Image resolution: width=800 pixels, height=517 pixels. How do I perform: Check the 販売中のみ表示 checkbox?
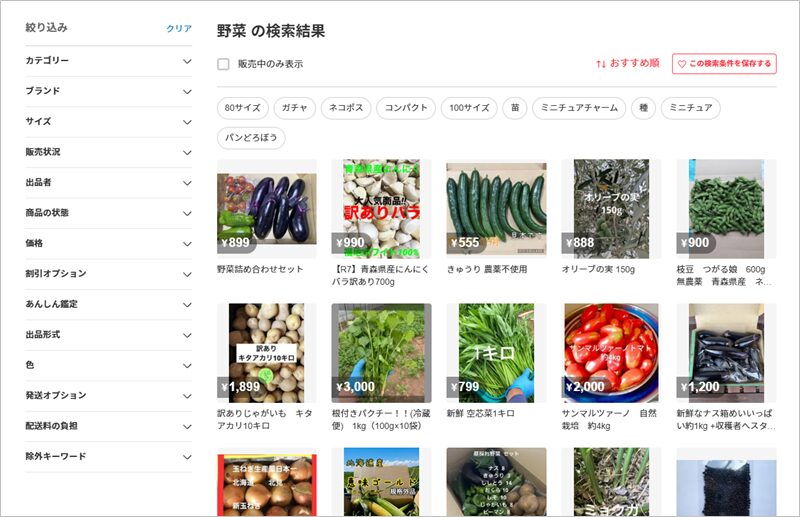click(x=223, y=64)
